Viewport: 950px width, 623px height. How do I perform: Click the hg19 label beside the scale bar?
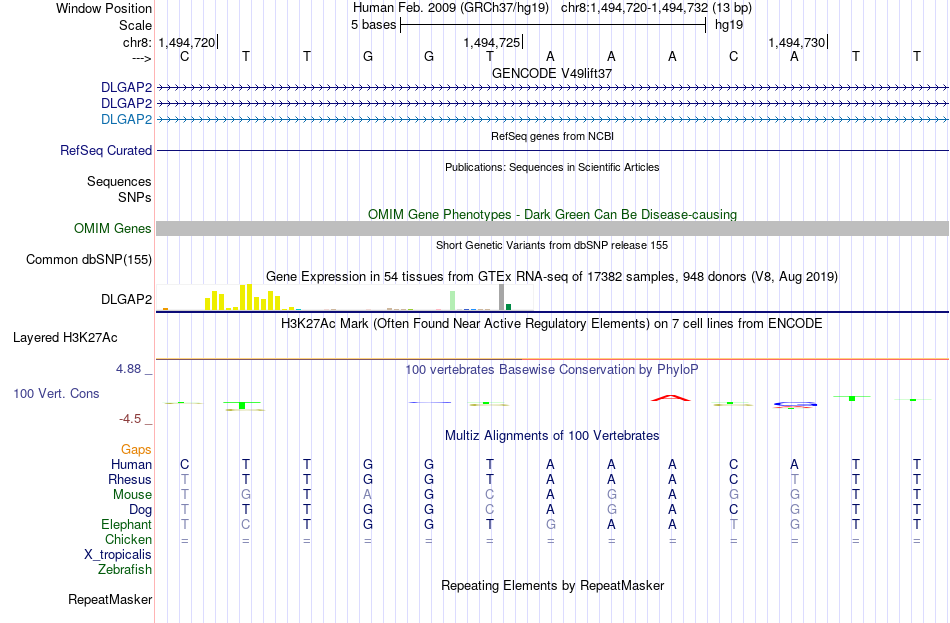click(x=729, y=25)
